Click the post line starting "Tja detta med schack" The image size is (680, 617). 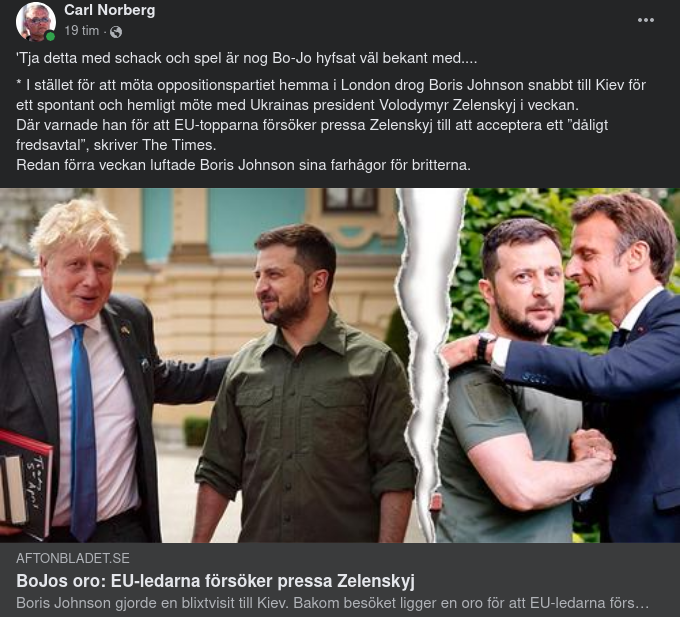pos(247,58)
